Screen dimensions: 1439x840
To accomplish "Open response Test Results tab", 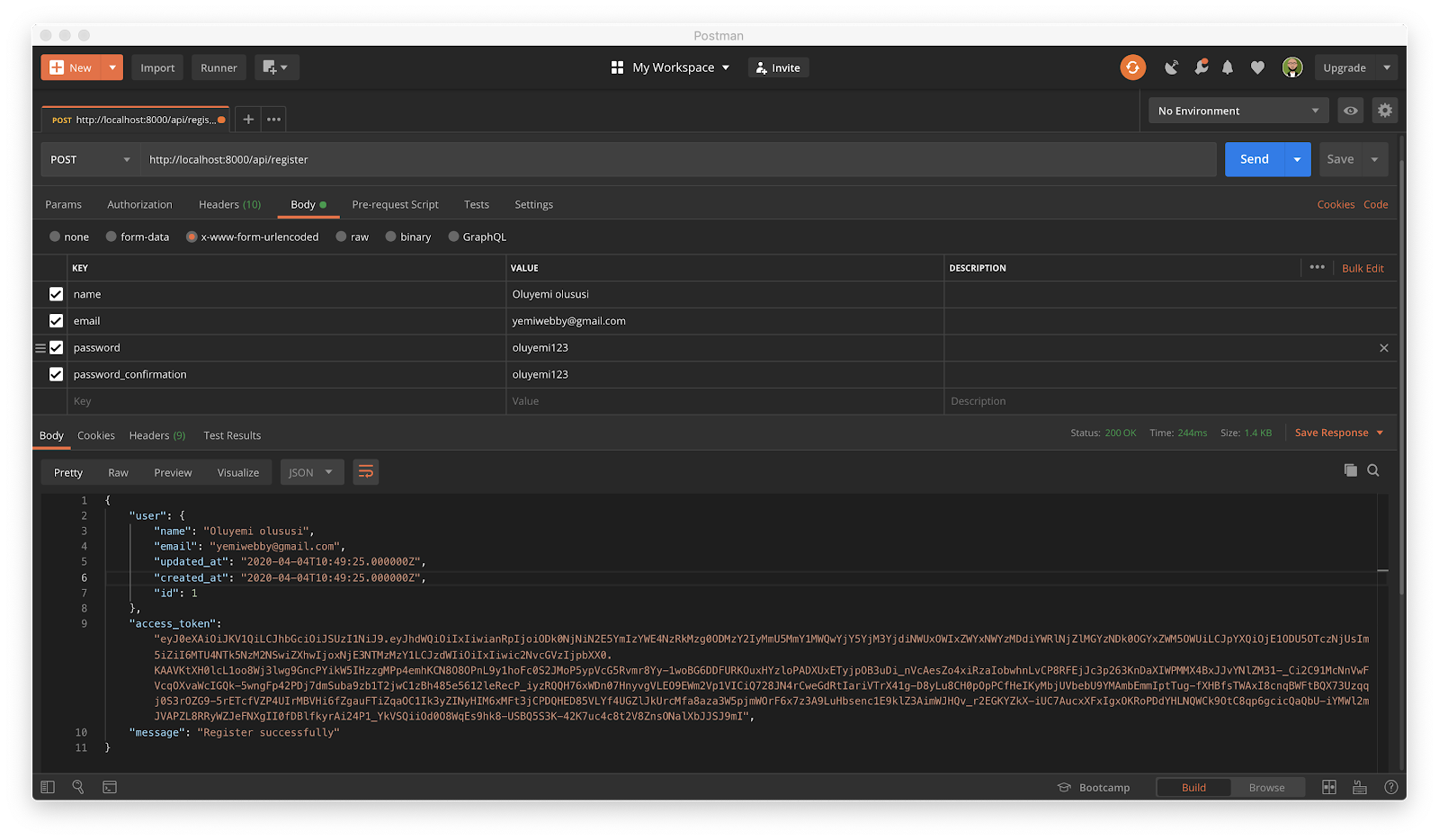I will tap(232, 435).
